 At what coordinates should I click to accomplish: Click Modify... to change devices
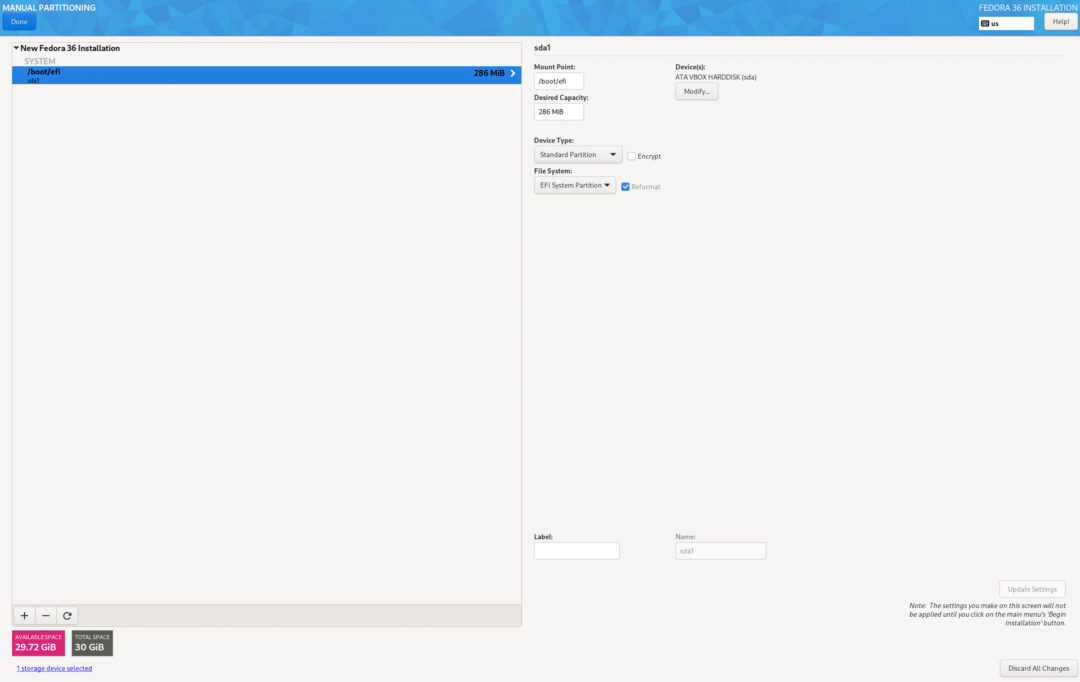(x=696, y=92)
